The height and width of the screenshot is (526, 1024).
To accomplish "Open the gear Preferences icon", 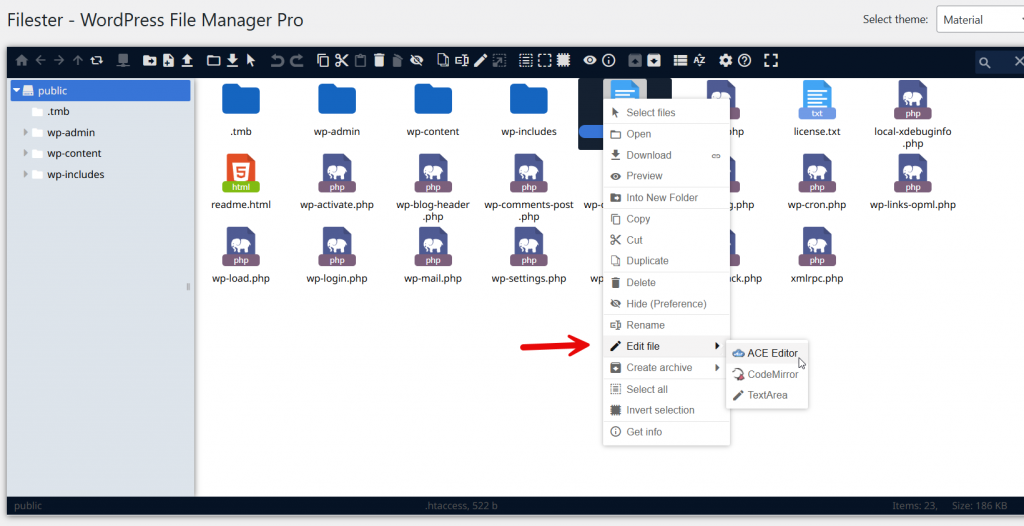I will 726,61.
